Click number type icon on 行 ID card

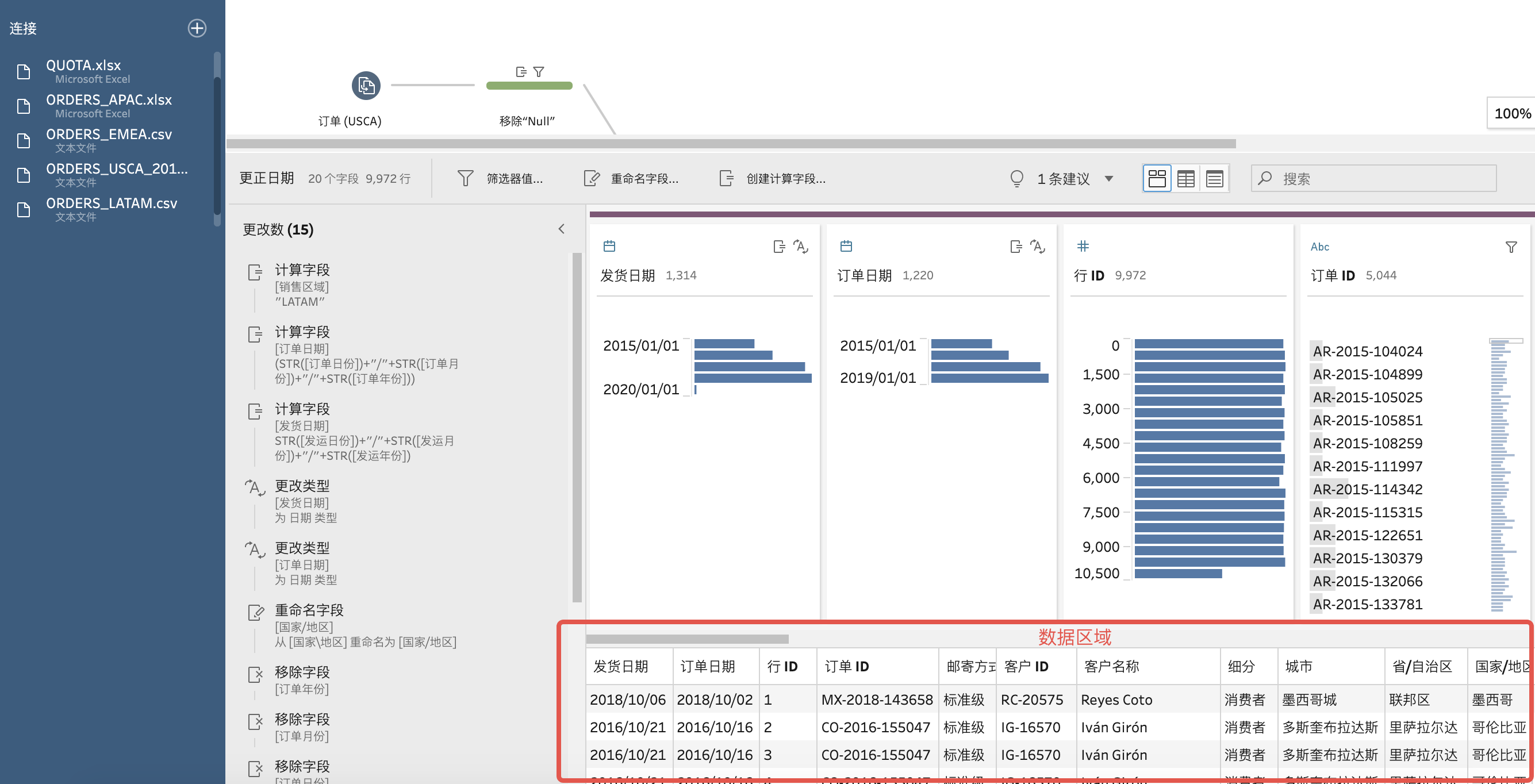click(1083, 246)
